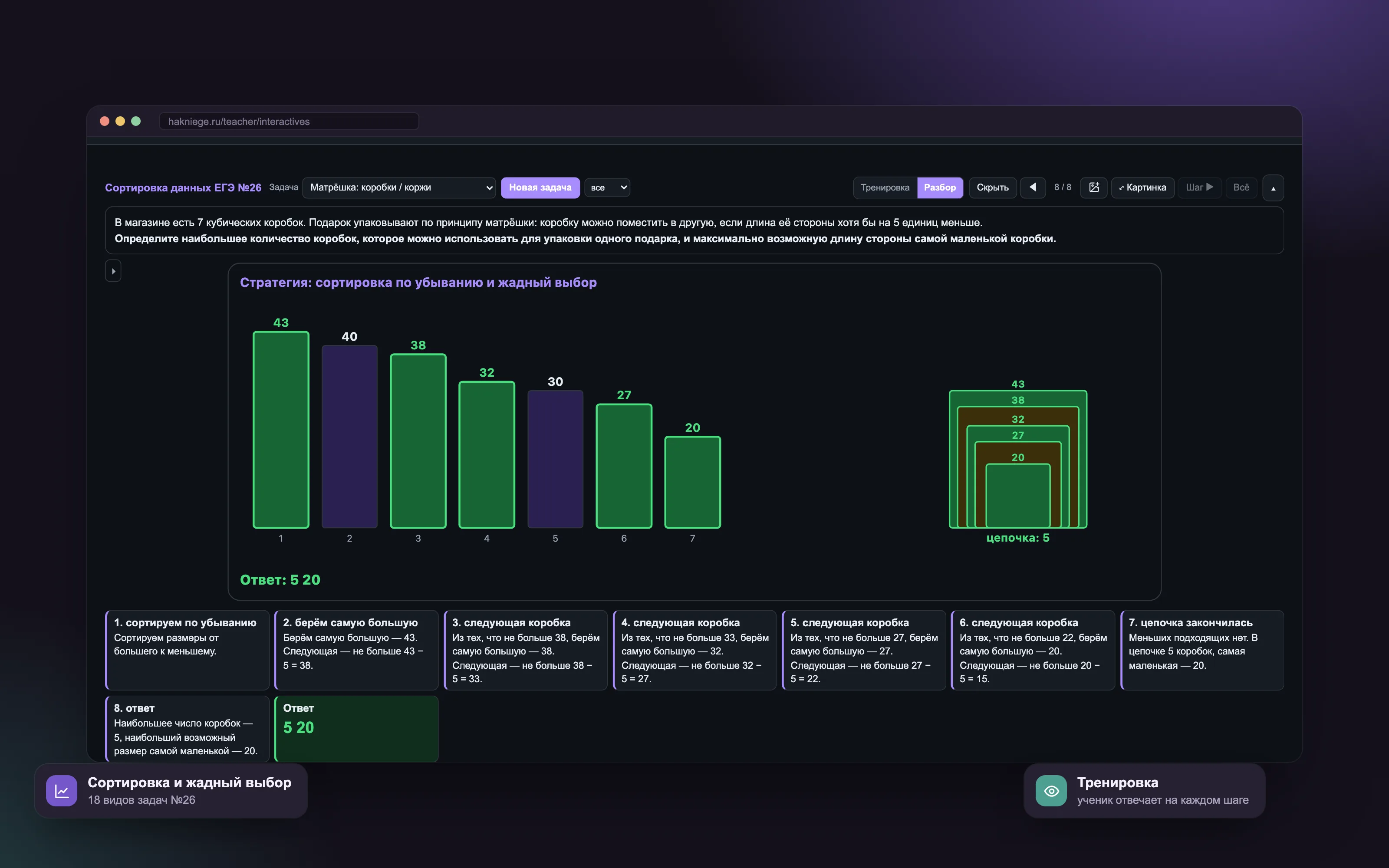Screen dimensions: 1389x868
Task: Click the add image icon button
Action: click(x=1094, y=188)
